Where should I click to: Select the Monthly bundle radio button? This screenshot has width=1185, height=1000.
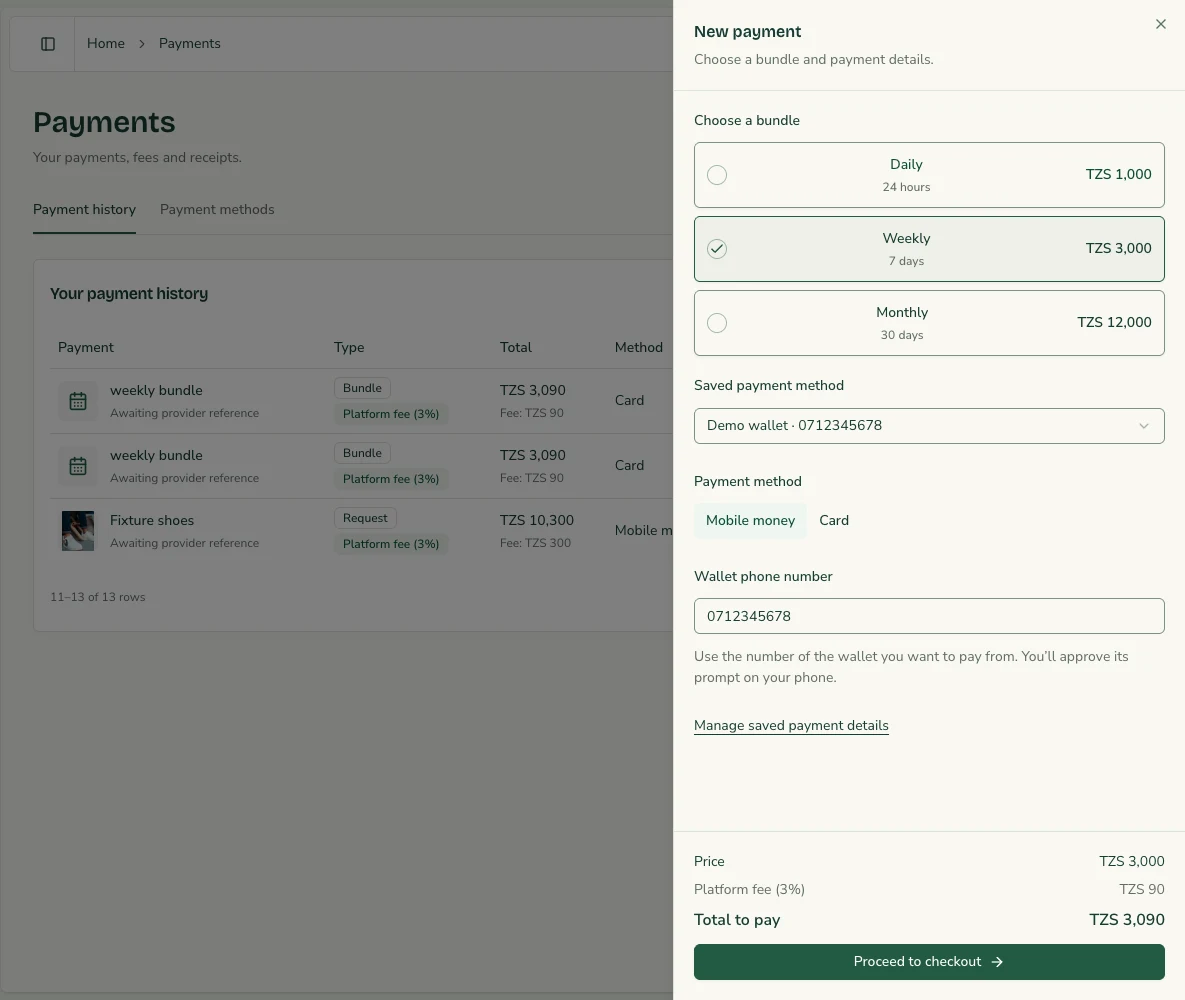(x=716, y=323)
